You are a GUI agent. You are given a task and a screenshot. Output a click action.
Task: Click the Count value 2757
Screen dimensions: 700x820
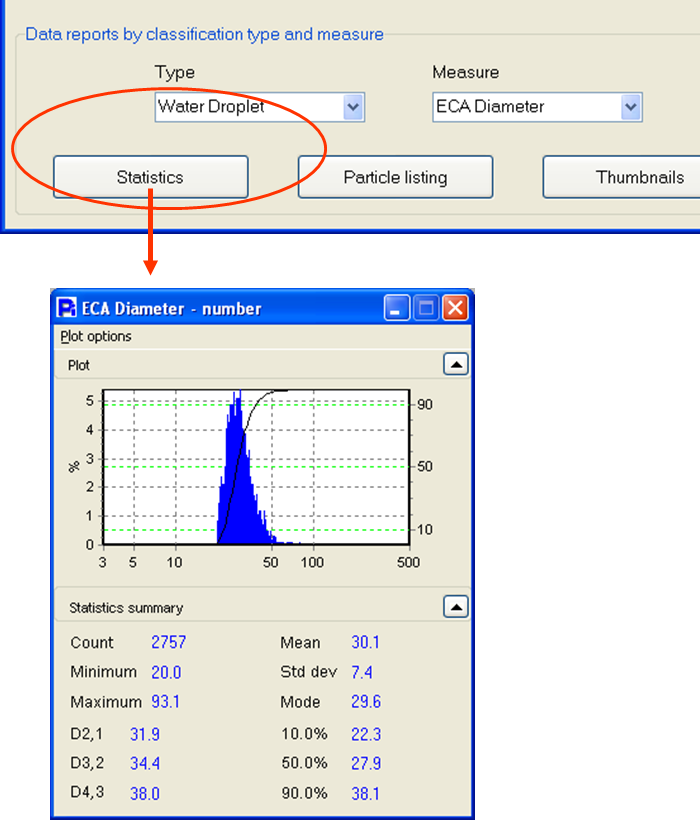tap(168, 642)
